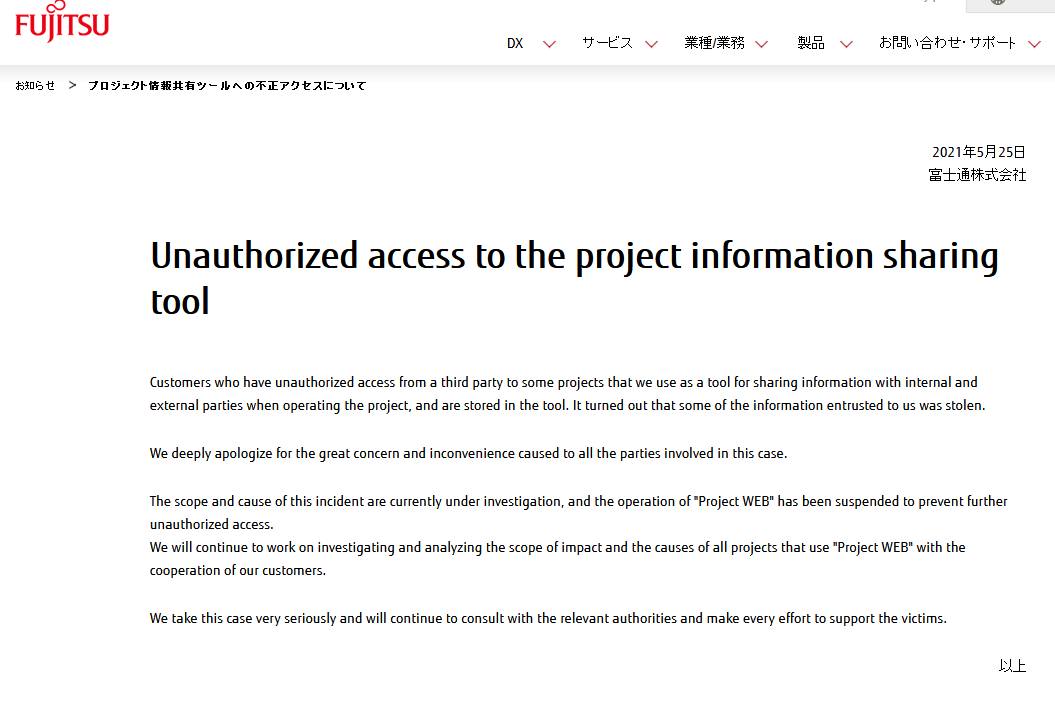Expand the chevron next to DX
The image size is (1055, 702).
549,44
